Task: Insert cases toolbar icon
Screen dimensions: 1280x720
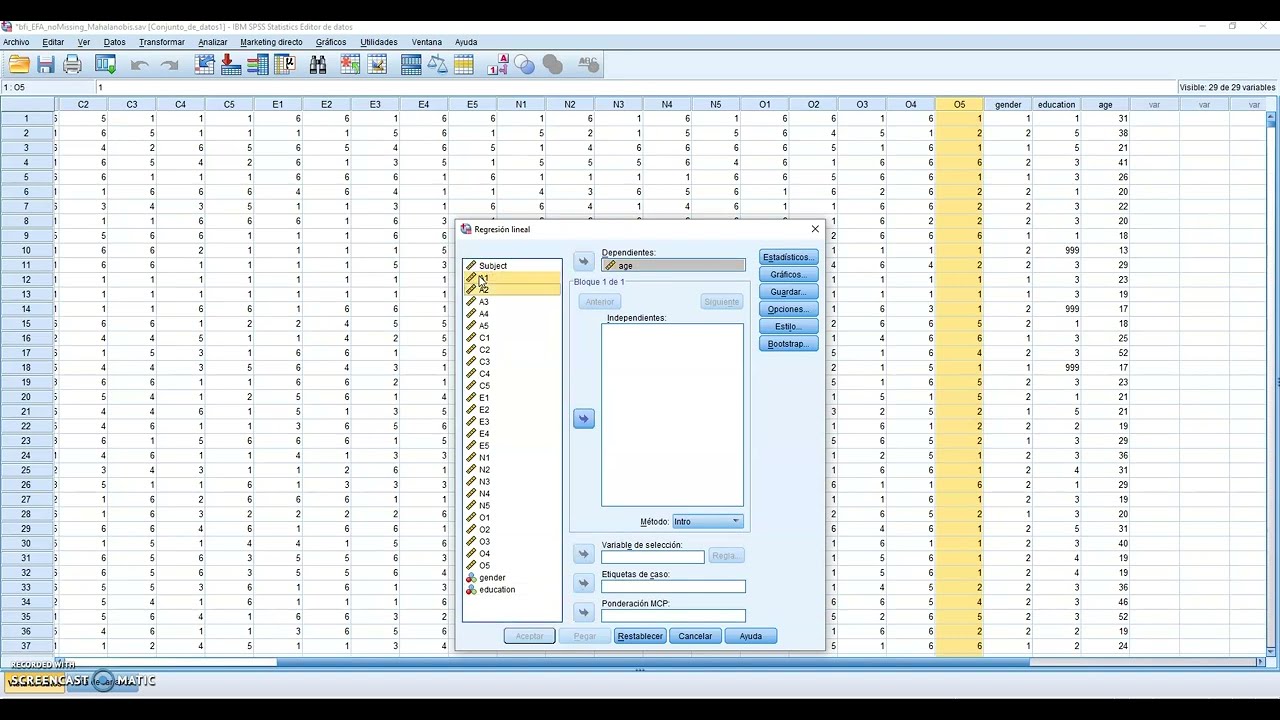Action: tap(350, 65)
